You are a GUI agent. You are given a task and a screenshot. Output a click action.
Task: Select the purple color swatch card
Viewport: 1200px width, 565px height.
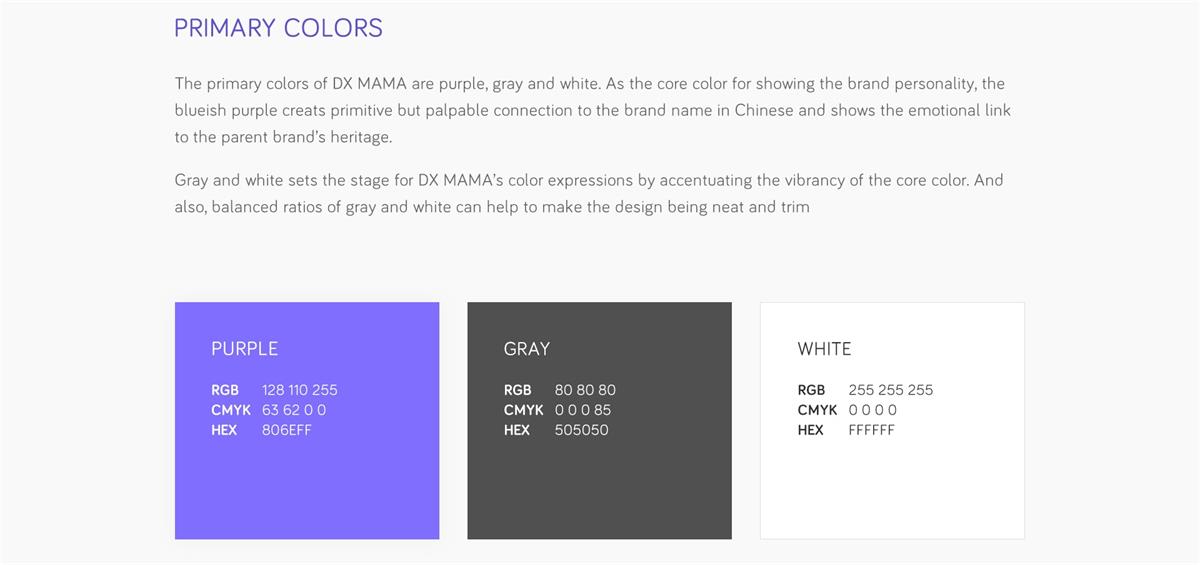tap(306, 490)
